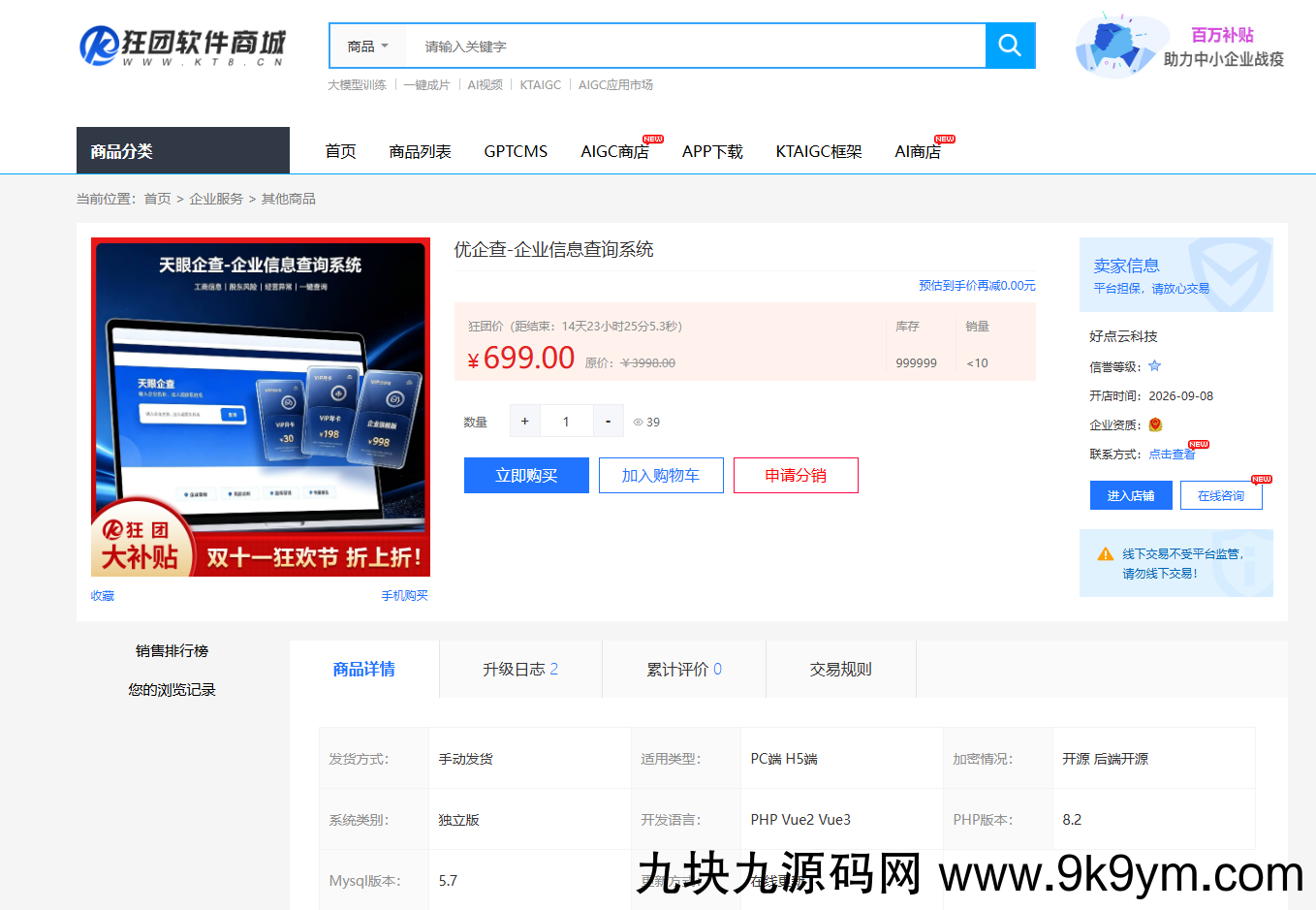Click the 申请分销 button

click(796, 475)
